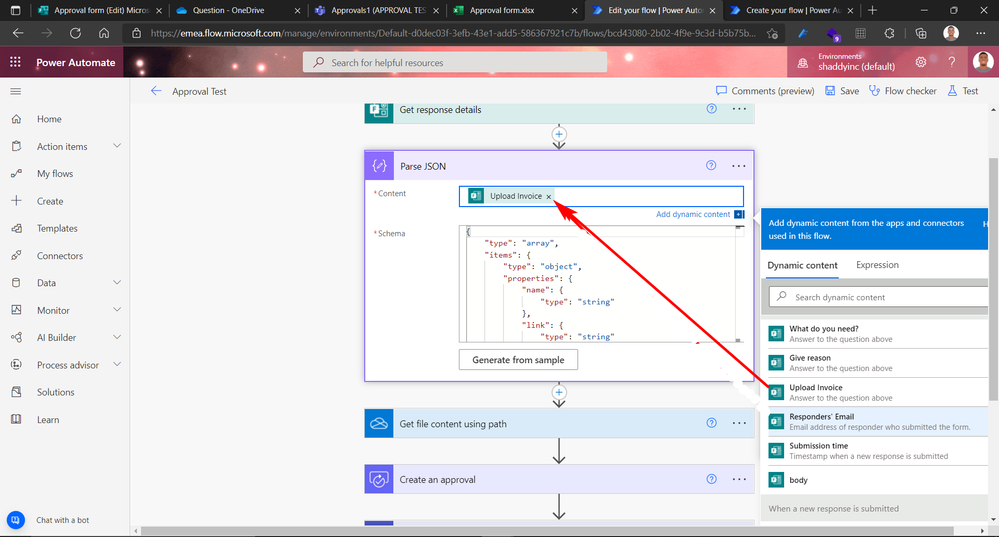Open Comments (preview) pane
The height and width of the screenshot is (537, 999).
pyautogui.click(x=765, y=91)
